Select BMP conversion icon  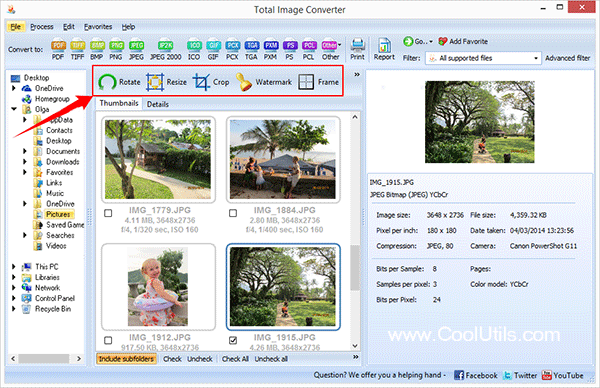pyautogui.click(x=97, y=50)
